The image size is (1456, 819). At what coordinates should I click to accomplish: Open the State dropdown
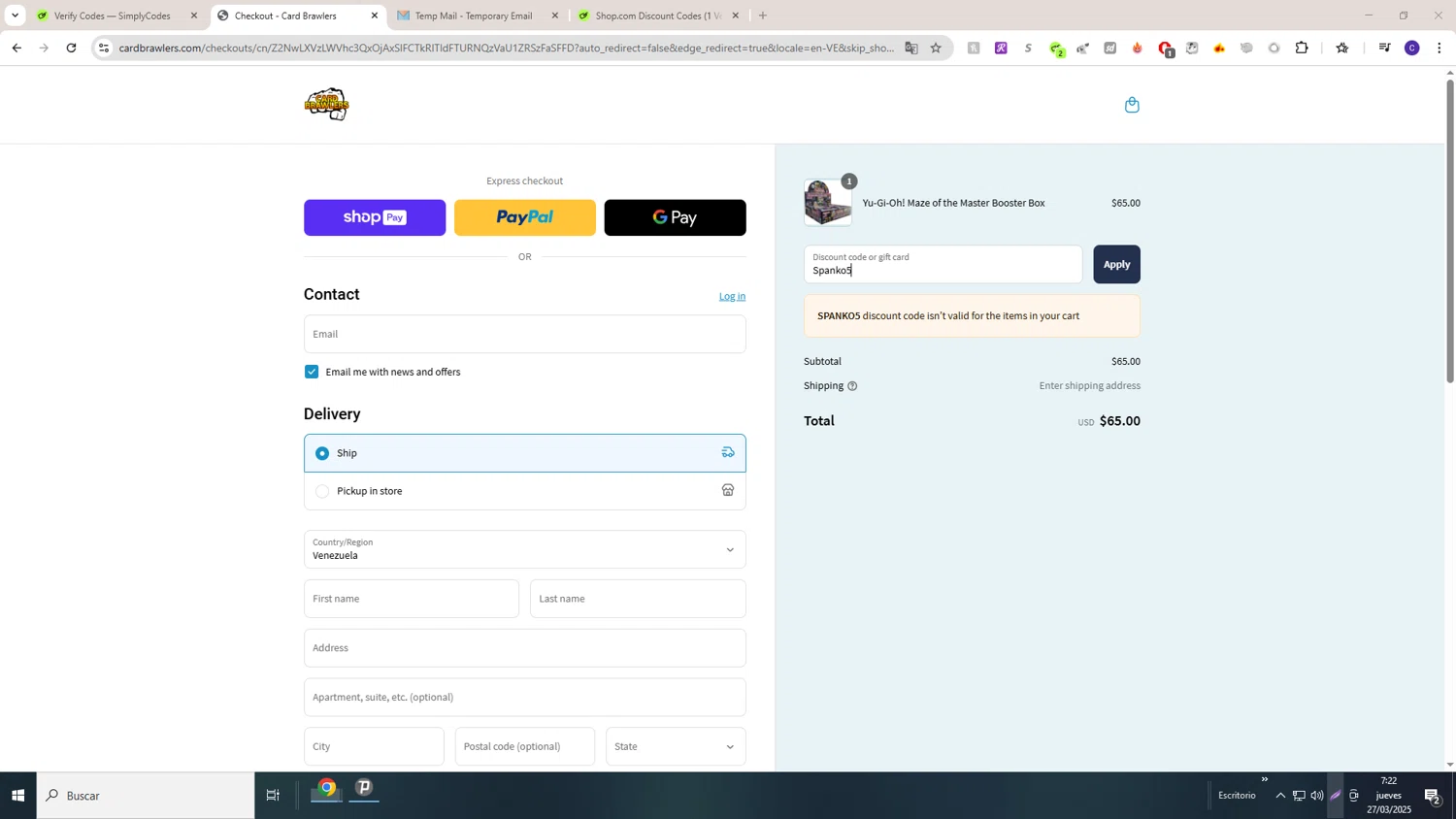pos(676,746)
